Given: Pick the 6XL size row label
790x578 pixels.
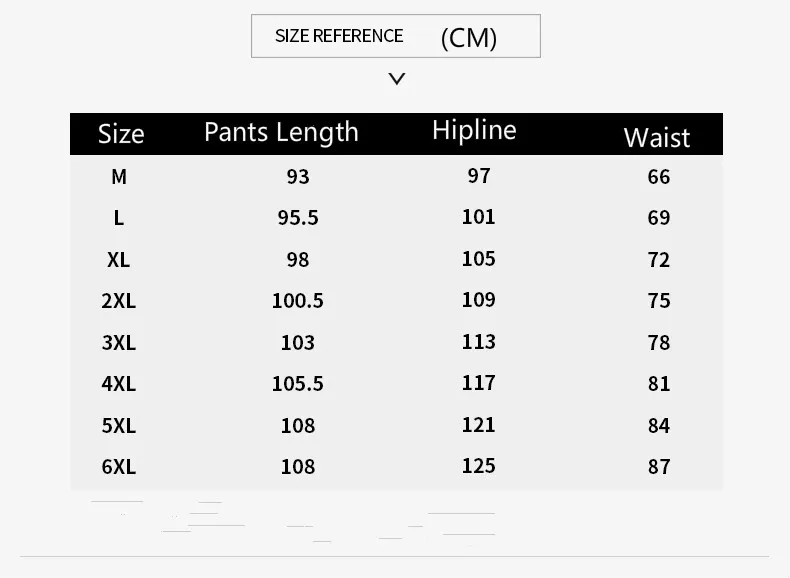Looking at the screenshot, I should click(x=118, y=467).
